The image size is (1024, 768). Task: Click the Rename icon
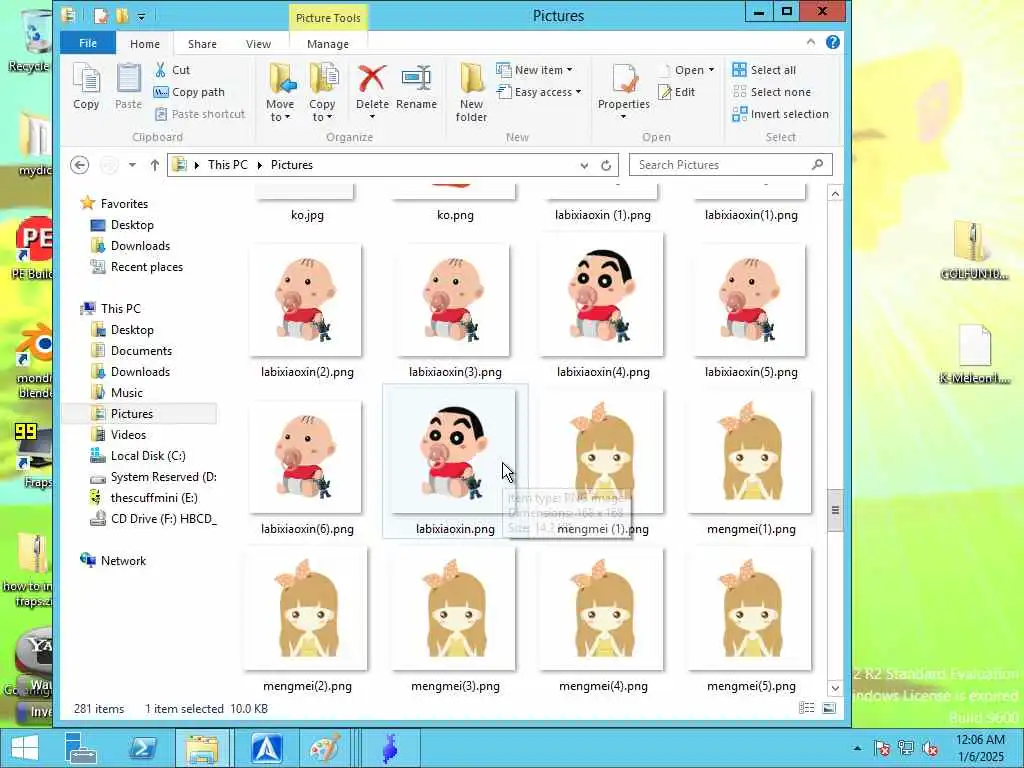416,80
